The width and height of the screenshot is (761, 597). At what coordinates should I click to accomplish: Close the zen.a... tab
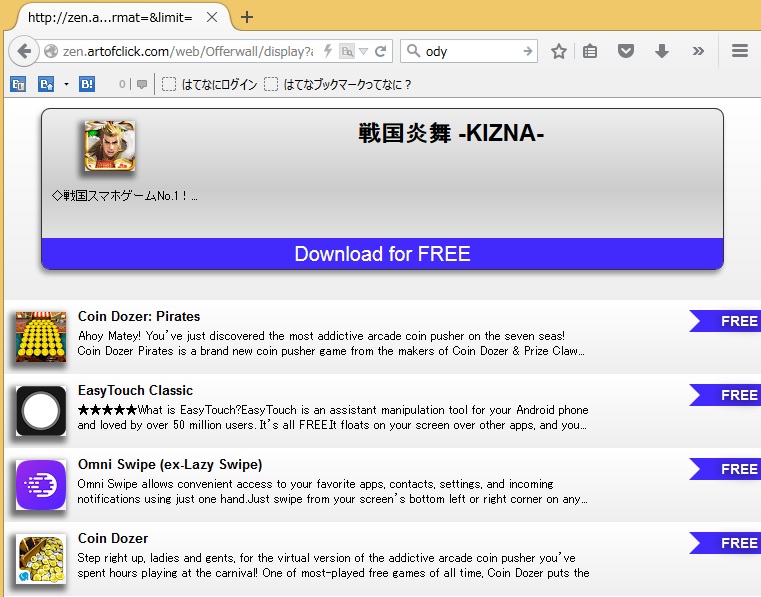pos(212,17)
